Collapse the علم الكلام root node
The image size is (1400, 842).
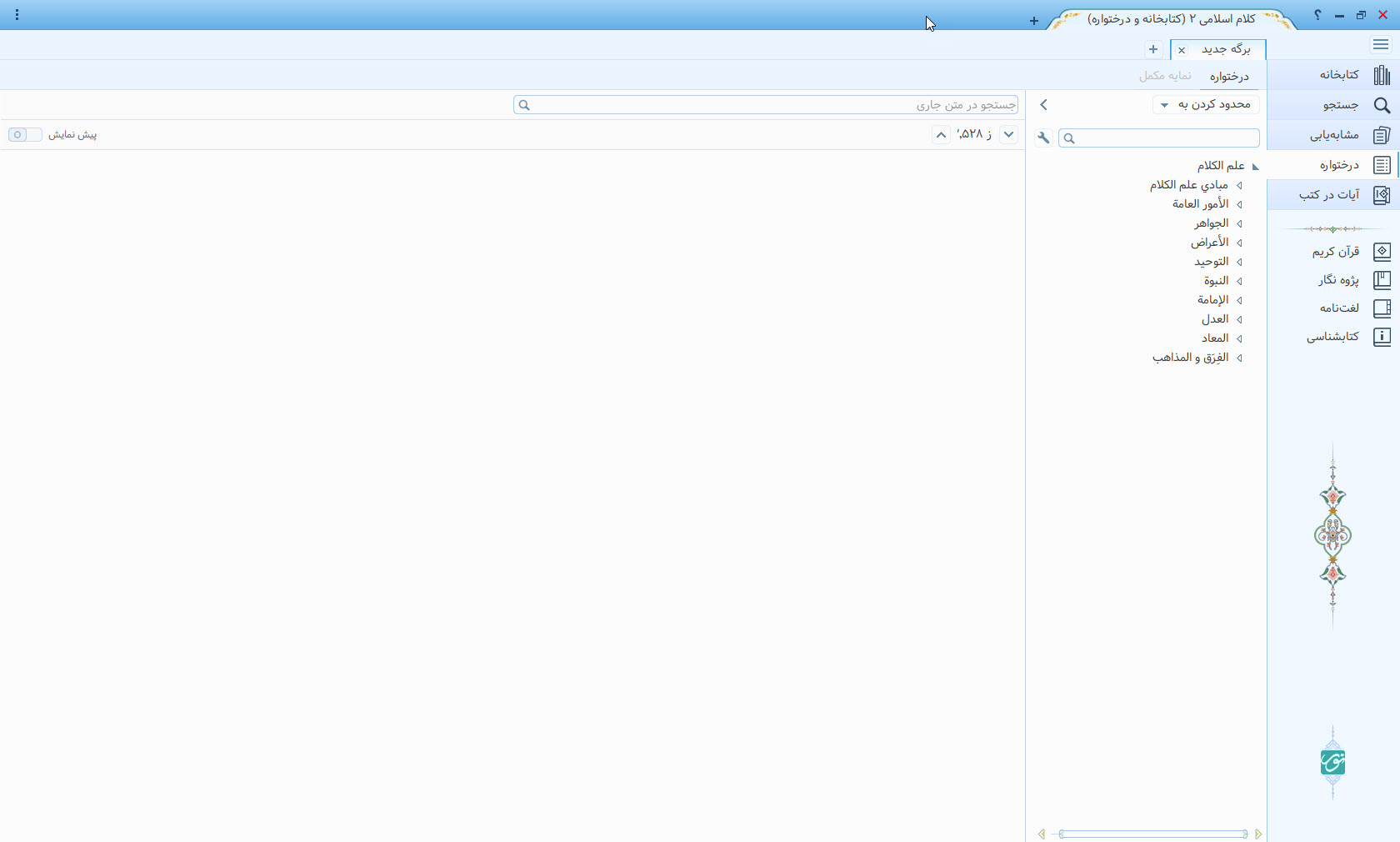click(x=1256, y=167)
